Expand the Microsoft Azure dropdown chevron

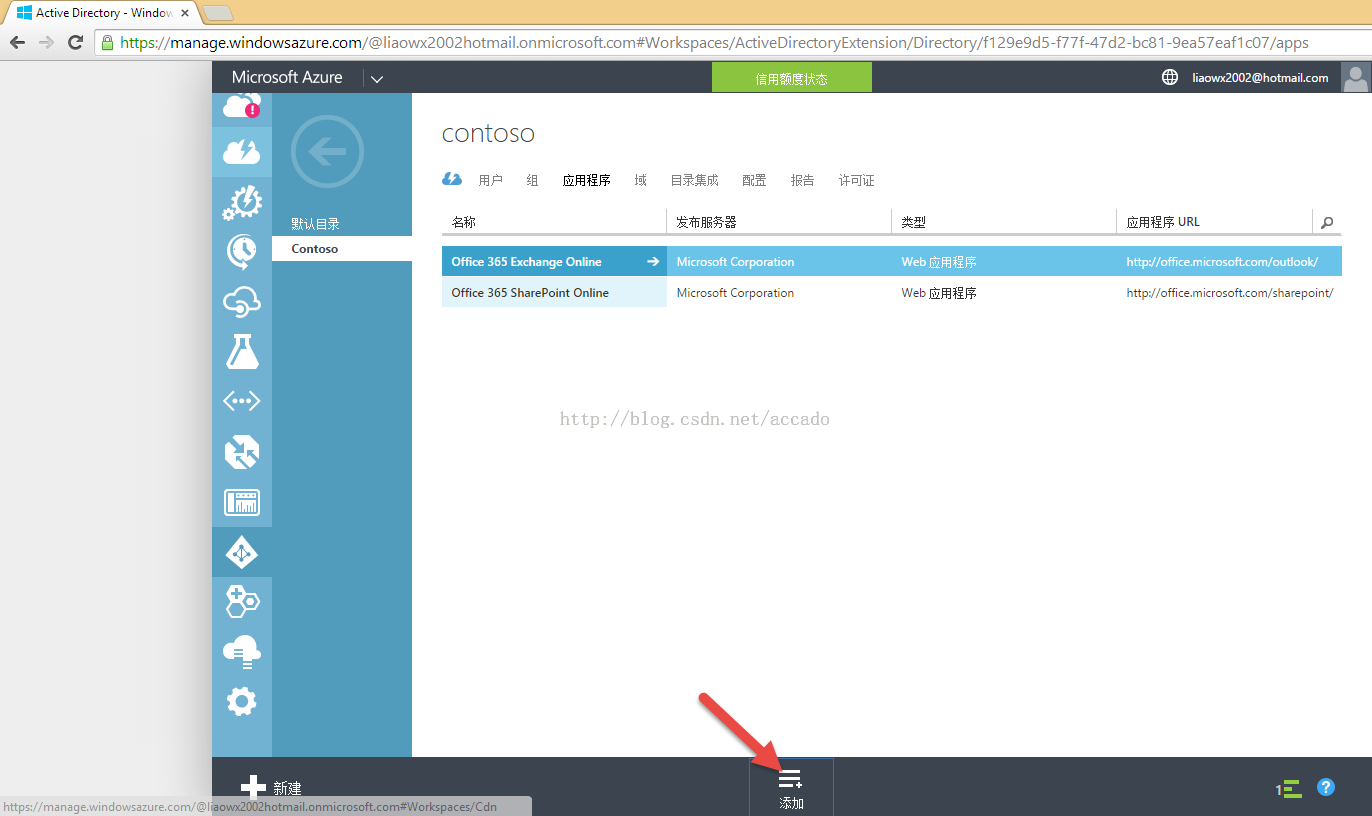376,78
